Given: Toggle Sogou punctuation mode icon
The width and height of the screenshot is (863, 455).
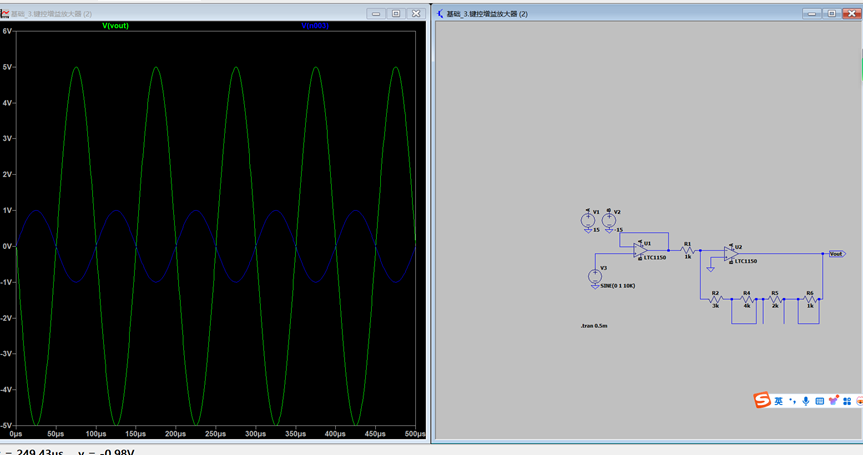Looking at the screenshot, I should [793, 401].
